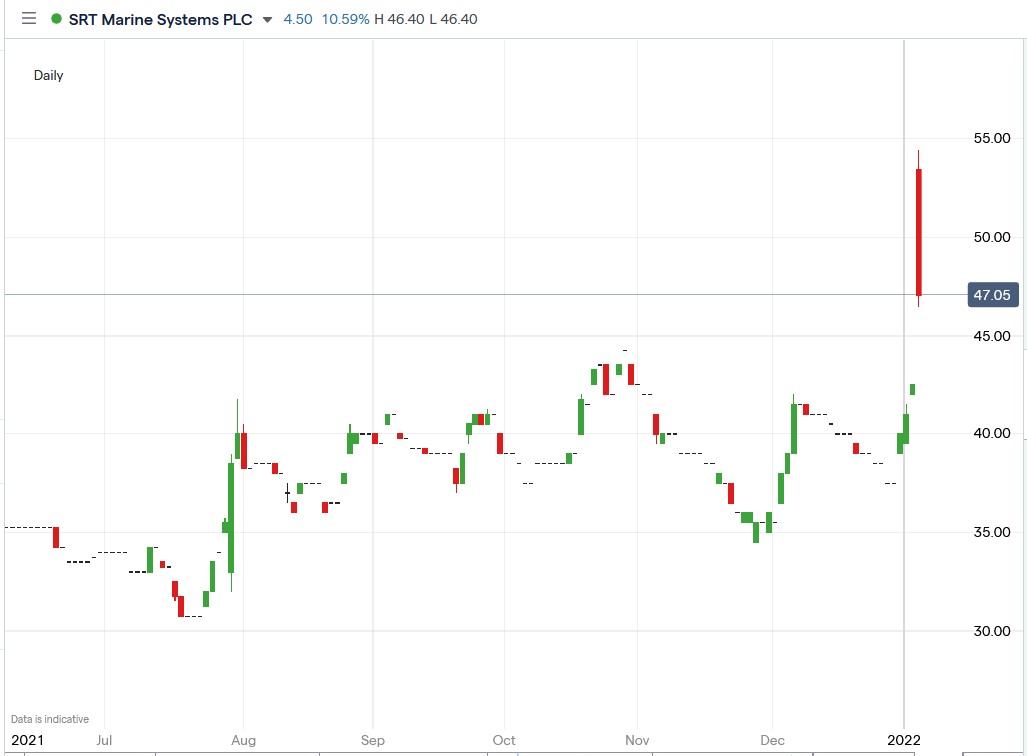The height and width of the screenshot is (756, 1027).
Task: Click the Daily label in the chart
Action: (x=48, y=75)
